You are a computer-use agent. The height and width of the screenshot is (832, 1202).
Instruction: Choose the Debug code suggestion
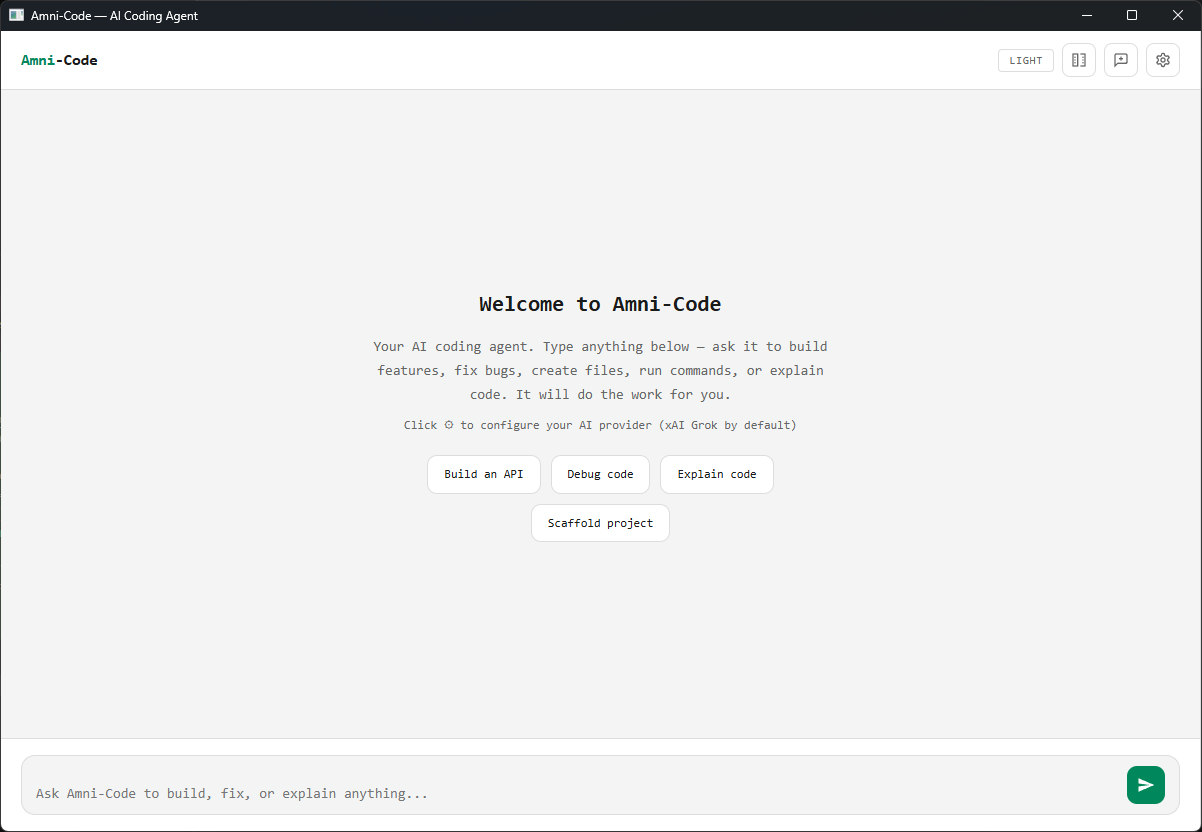pyautogui.click(x=600, y=474)
